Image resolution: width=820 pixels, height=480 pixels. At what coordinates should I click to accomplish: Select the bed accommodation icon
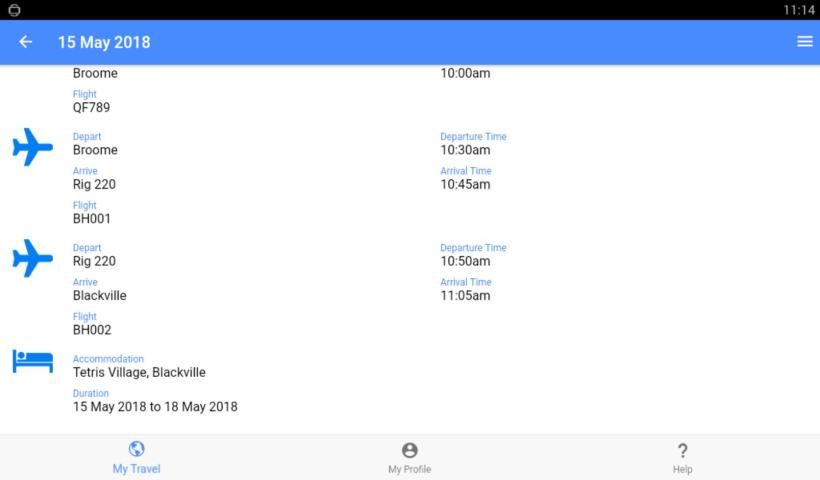tap(32, 361)
